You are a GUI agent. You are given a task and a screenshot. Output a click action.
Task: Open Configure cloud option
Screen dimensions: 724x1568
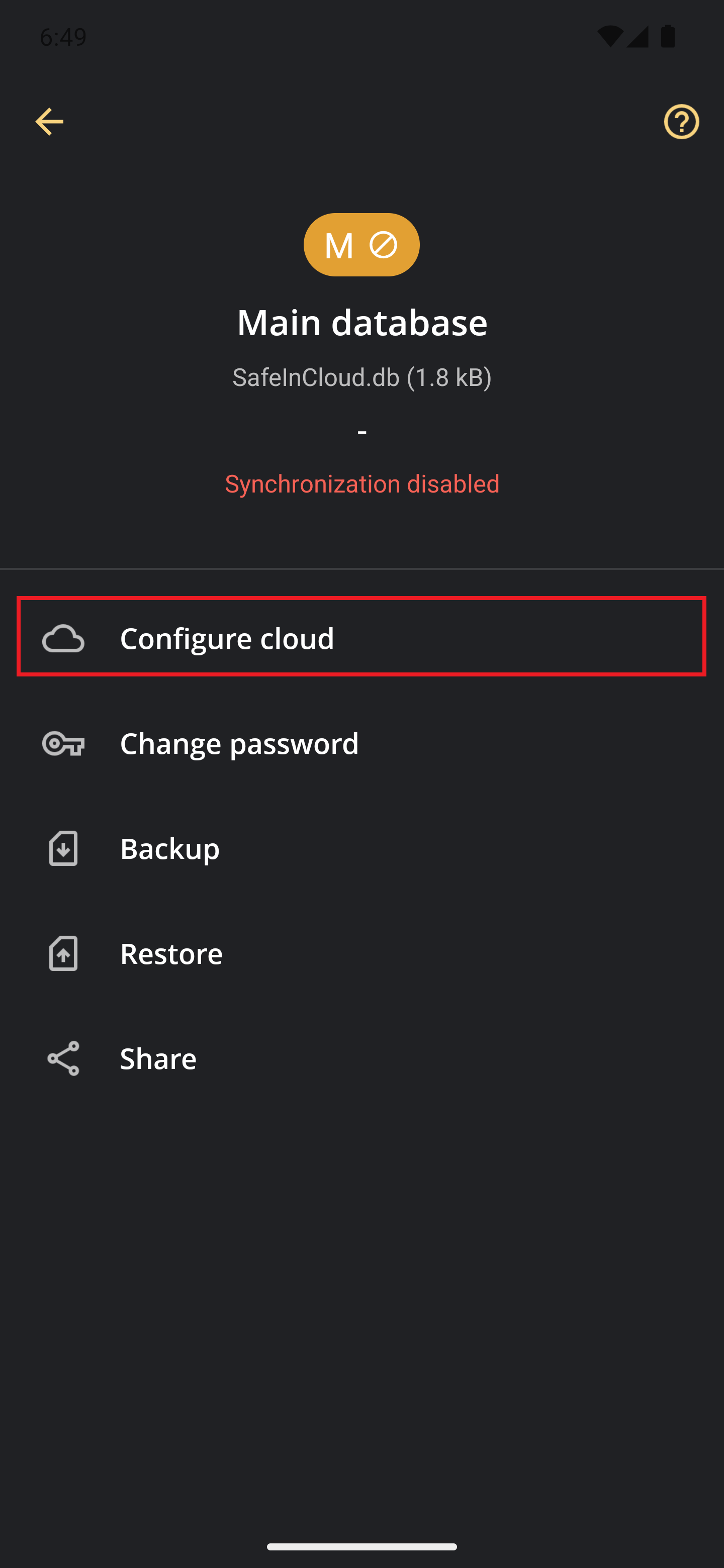[361, 637]
